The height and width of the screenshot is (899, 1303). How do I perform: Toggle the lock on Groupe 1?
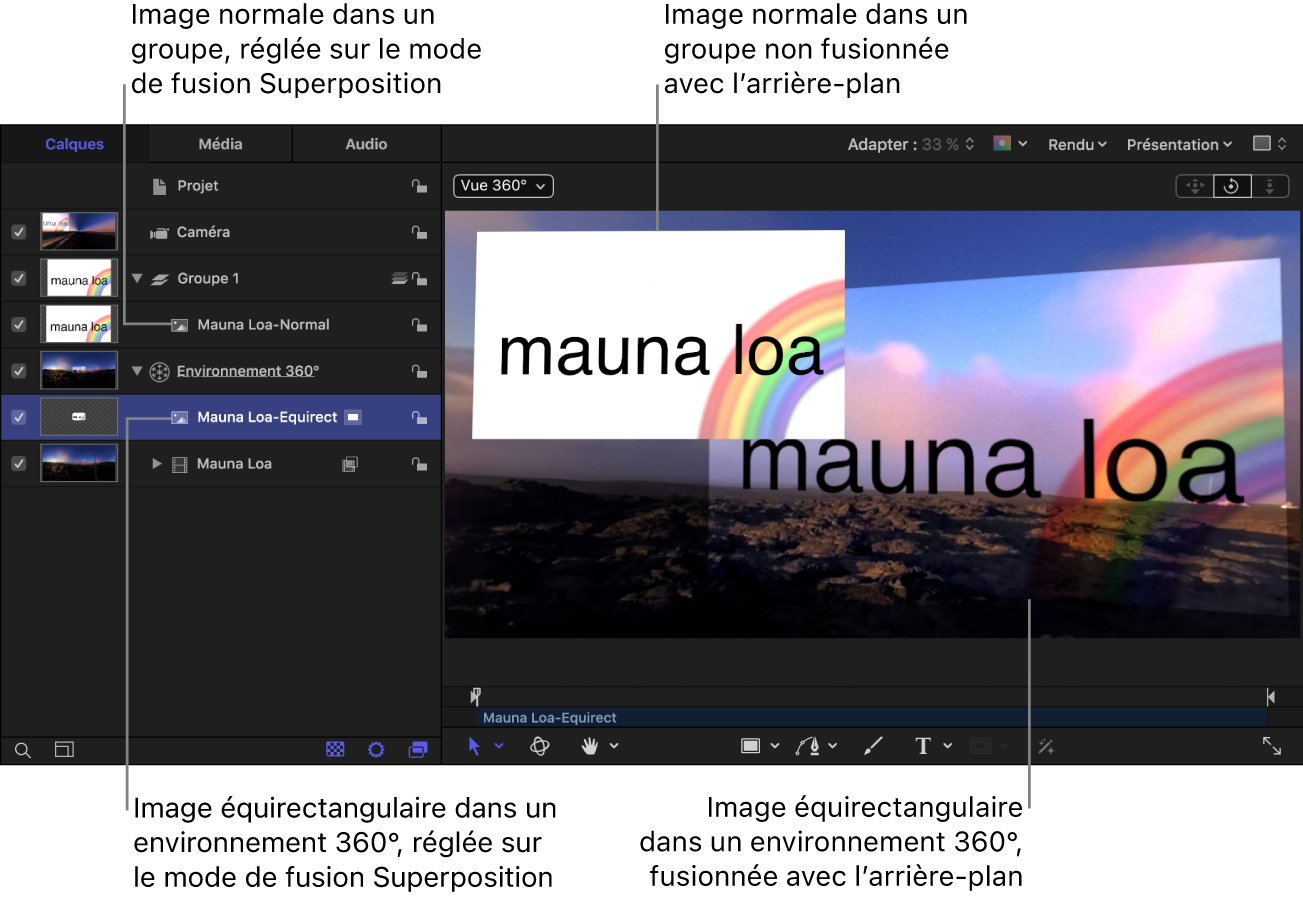tap(420, 279)
